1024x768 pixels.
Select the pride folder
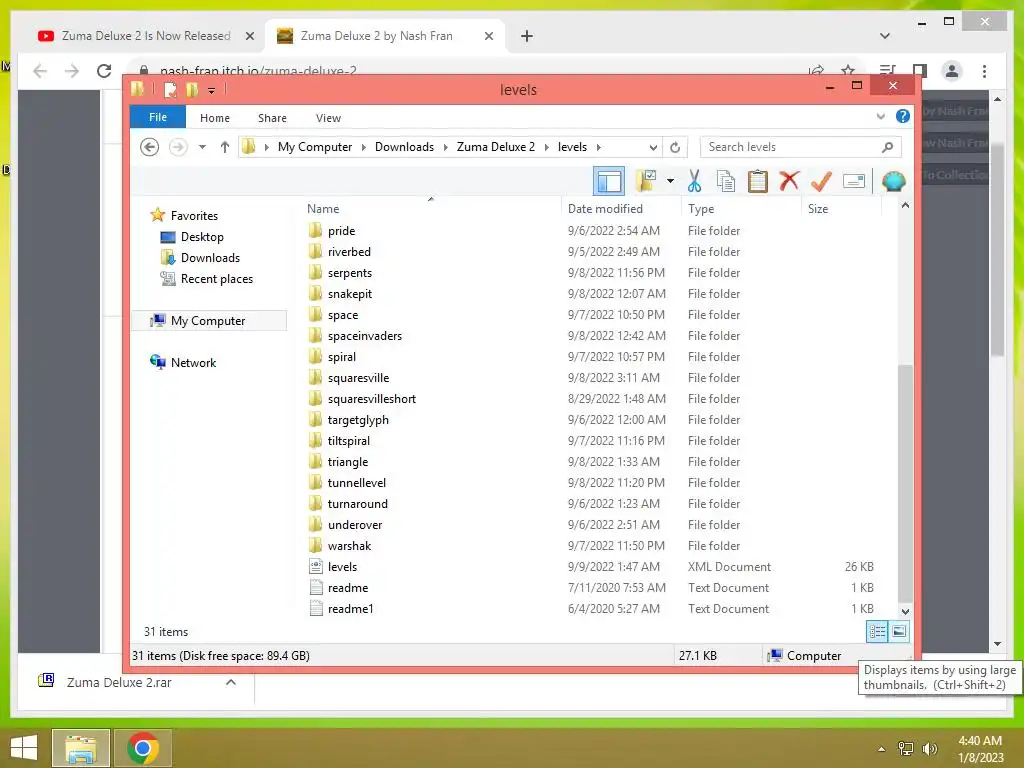coord(342,231)
